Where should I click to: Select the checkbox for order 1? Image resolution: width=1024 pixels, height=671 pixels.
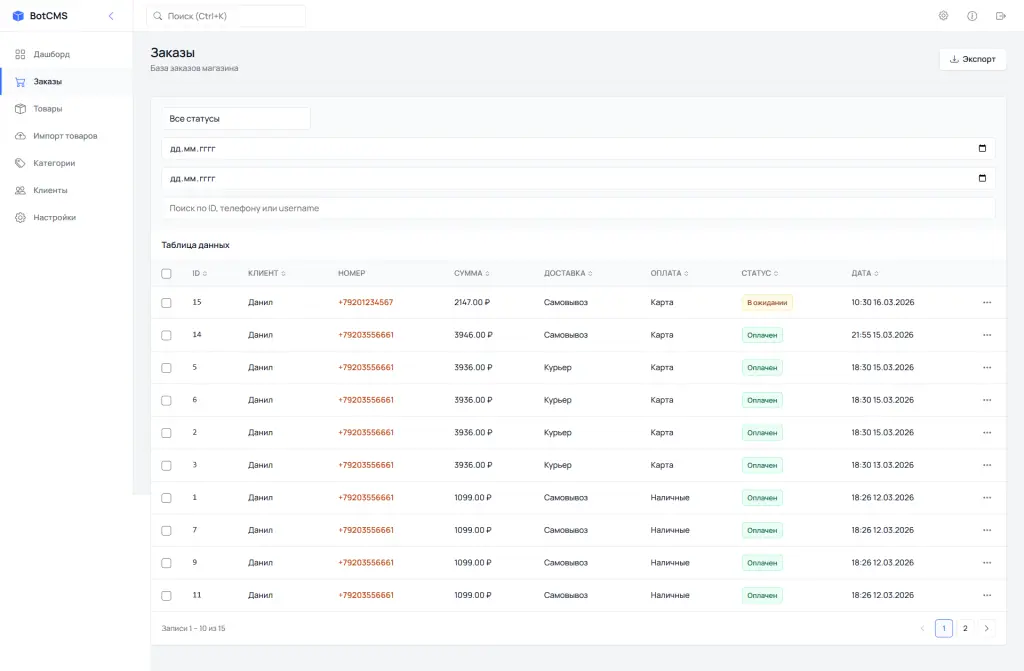[x=166, y=498]
